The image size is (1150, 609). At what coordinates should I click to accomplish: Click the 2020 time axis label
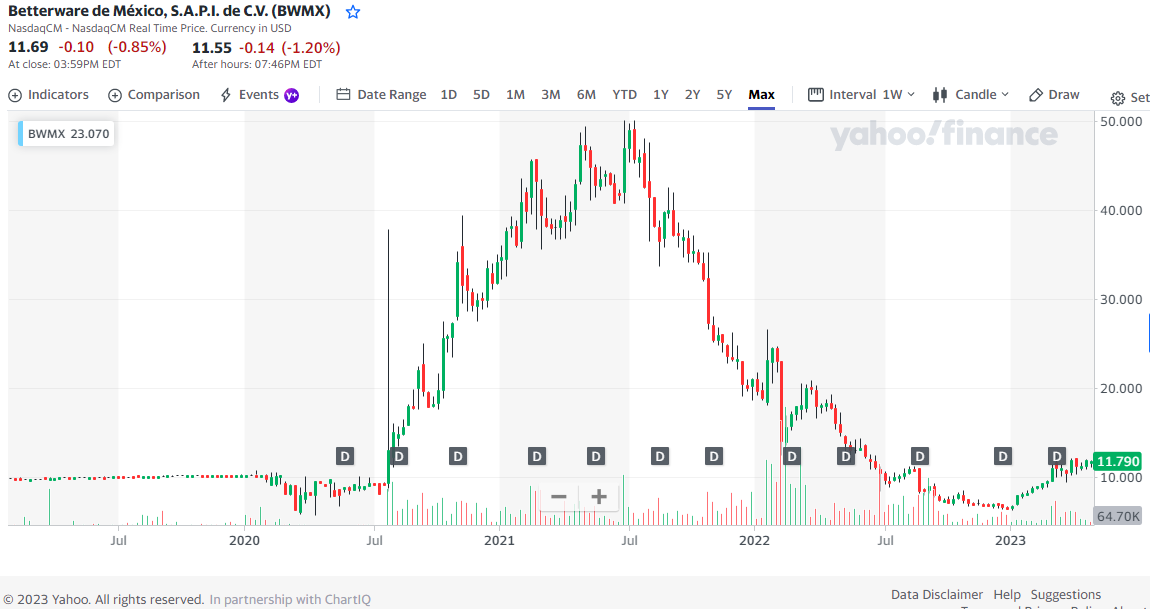point(244,541)
